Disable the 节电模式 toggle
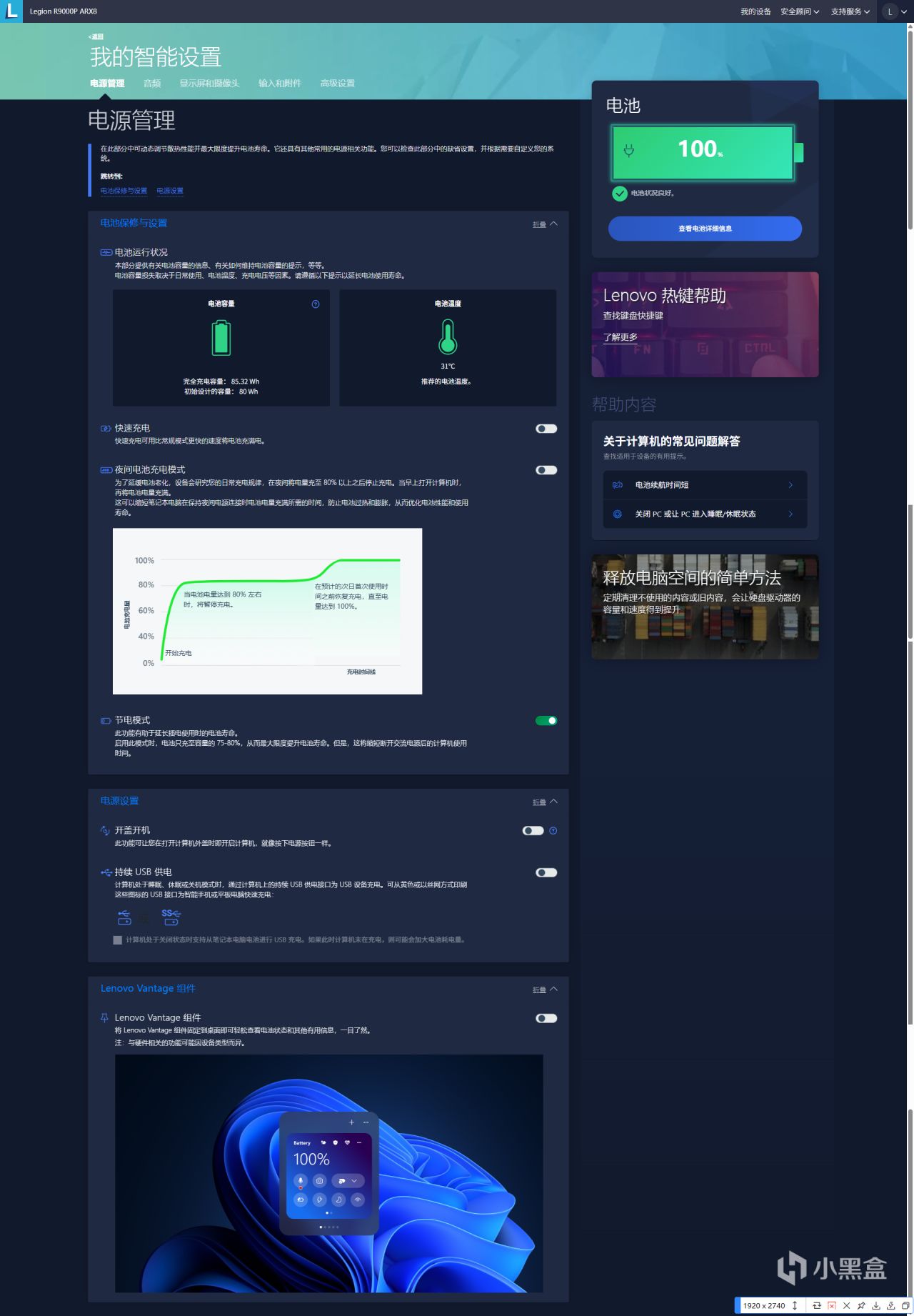Image resolution: width=914 pixels, height=1316 pixels. click(x=546, y=721)
